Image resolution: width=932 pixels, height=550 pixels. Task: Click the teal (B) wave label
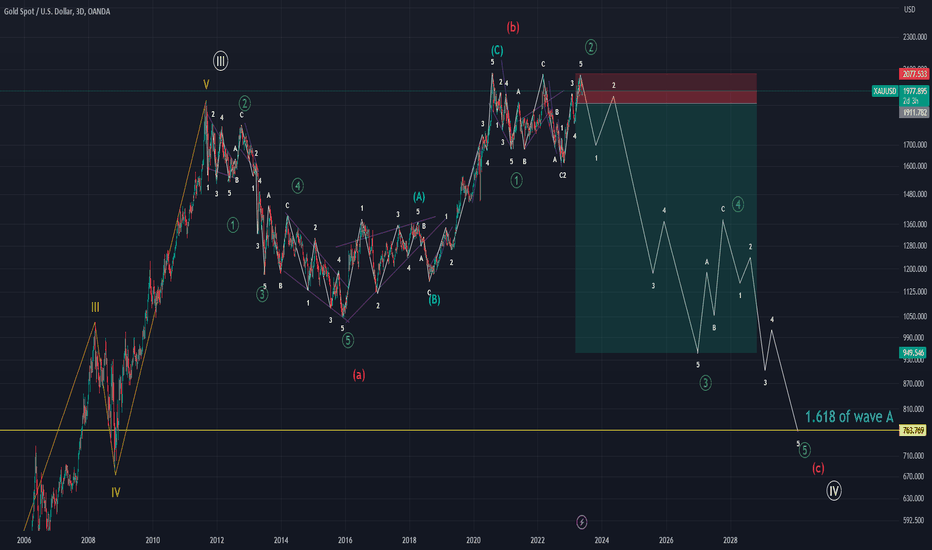coord(434,300)
